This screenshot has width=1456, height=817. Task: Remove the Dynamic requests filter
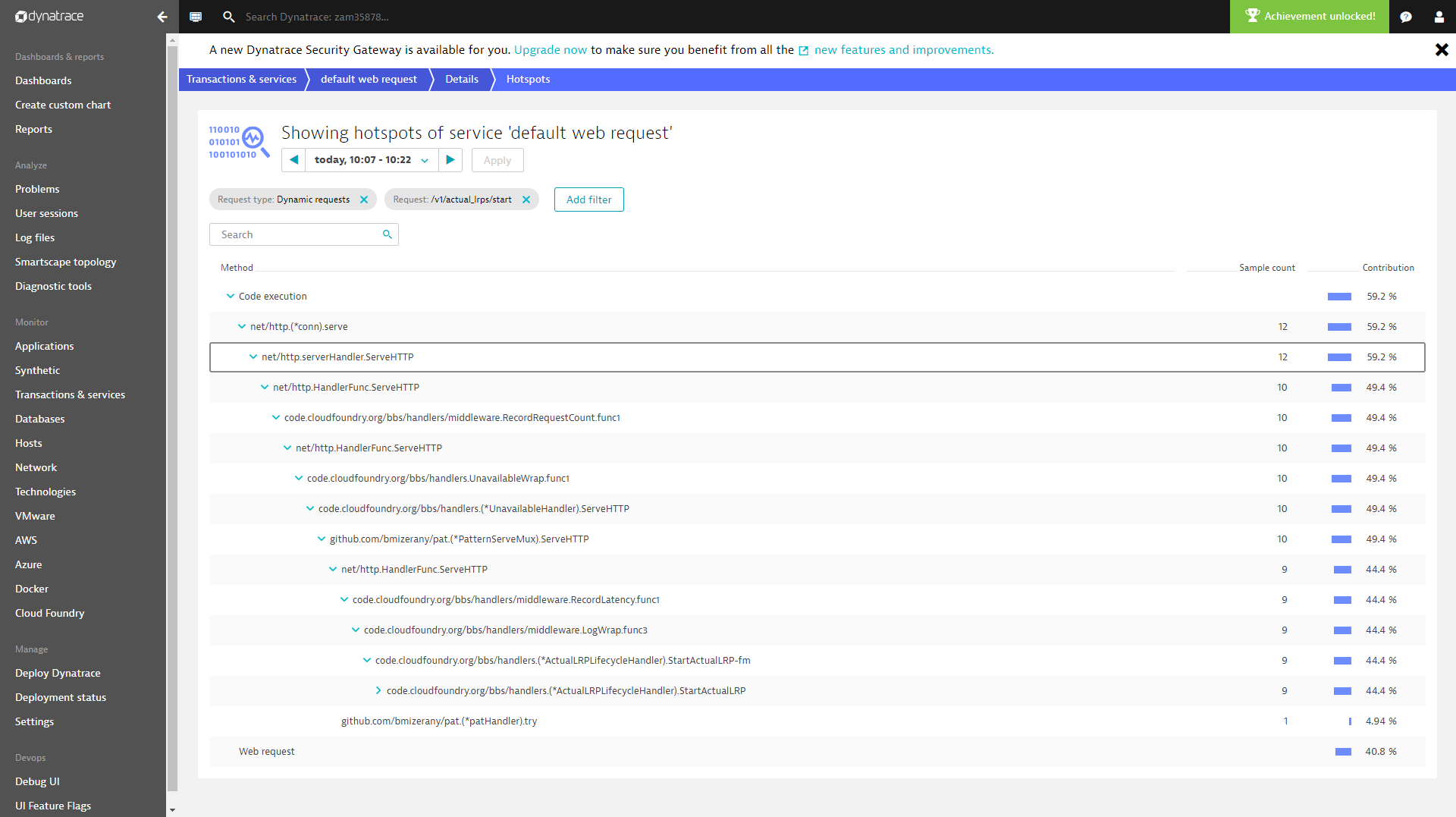(364, 200)
